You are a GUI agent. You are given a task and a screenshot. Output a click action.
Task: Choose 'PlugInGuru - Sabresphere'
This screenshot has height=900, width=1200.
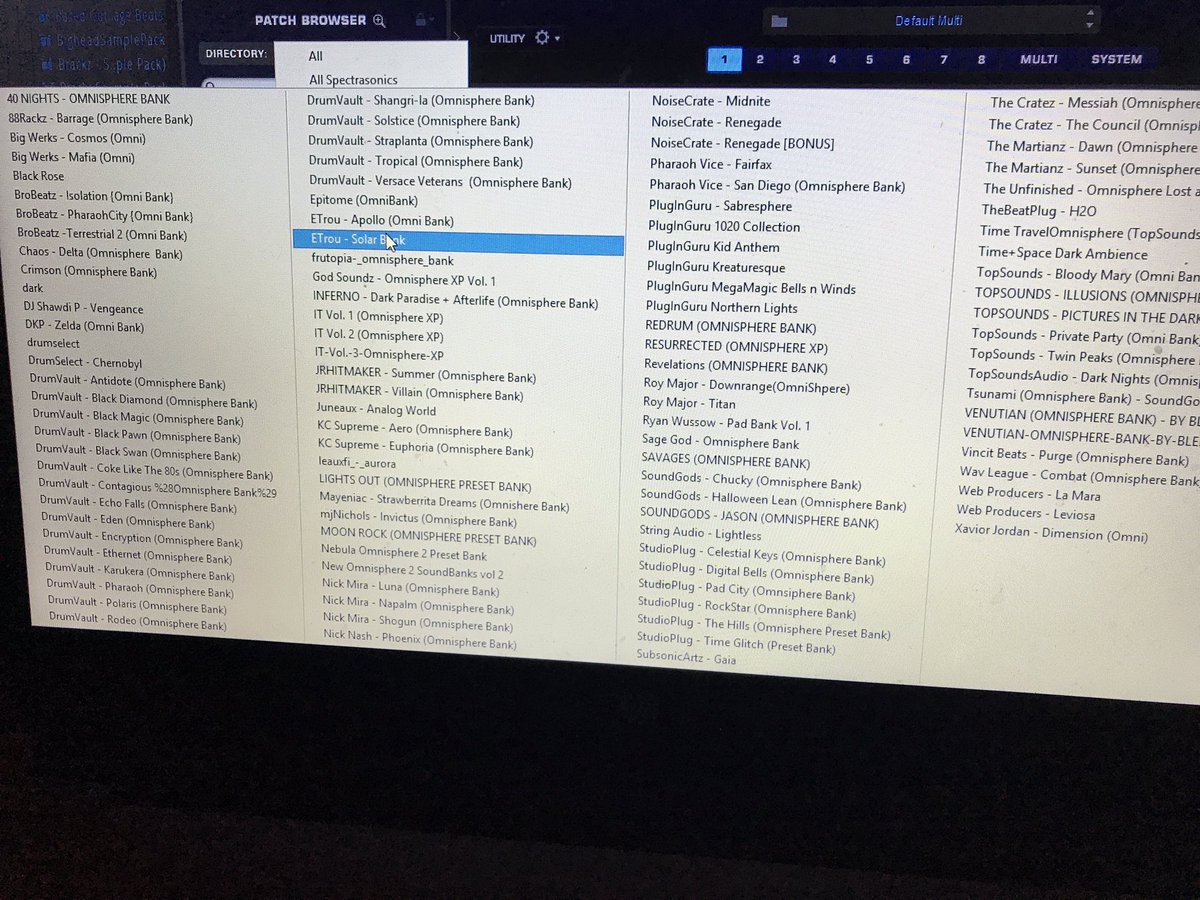[x=720, y=206]
